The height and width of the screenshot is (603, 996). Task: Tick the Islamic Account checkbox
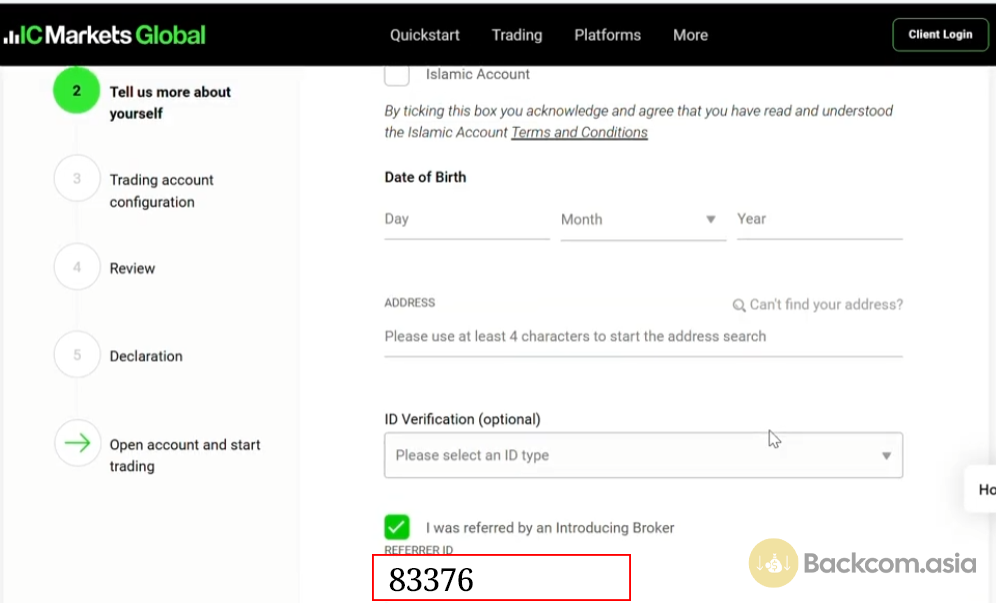(x=397, y=75)
